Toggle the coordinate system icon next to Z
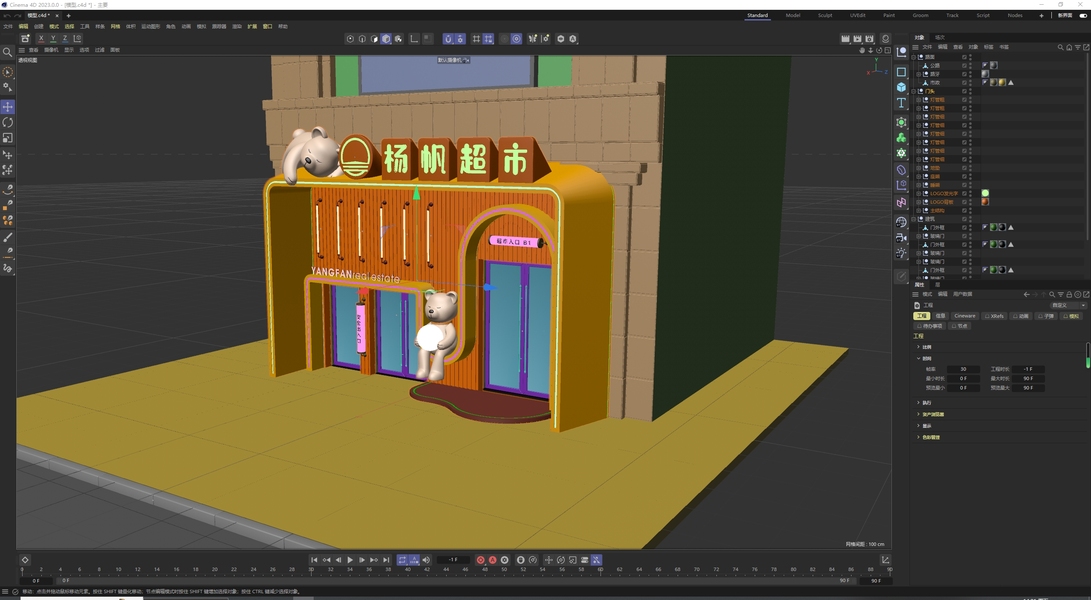Viewport: 1091px width, 600px height. (77, 38)
